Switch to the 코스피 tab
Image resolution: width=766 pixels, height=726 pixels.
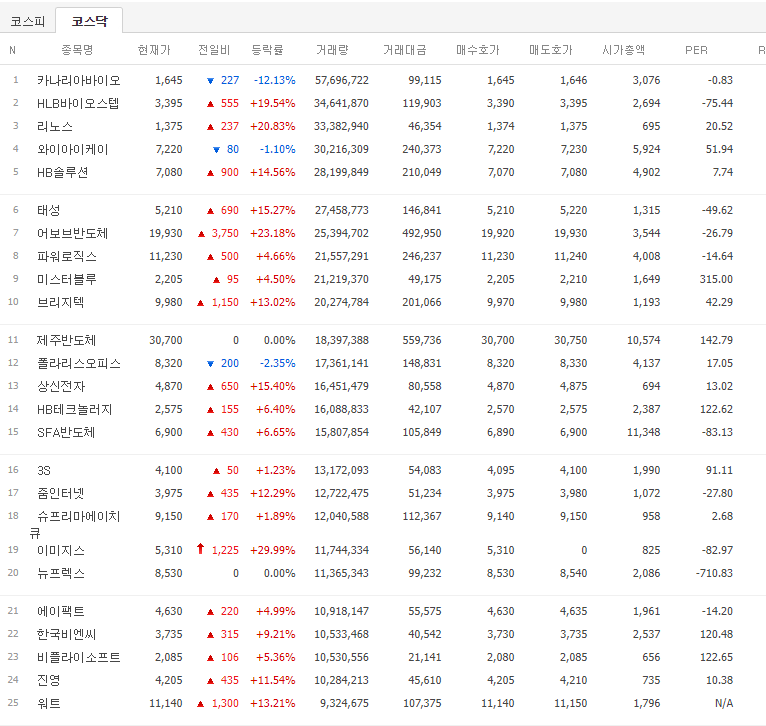click(28, 21)
